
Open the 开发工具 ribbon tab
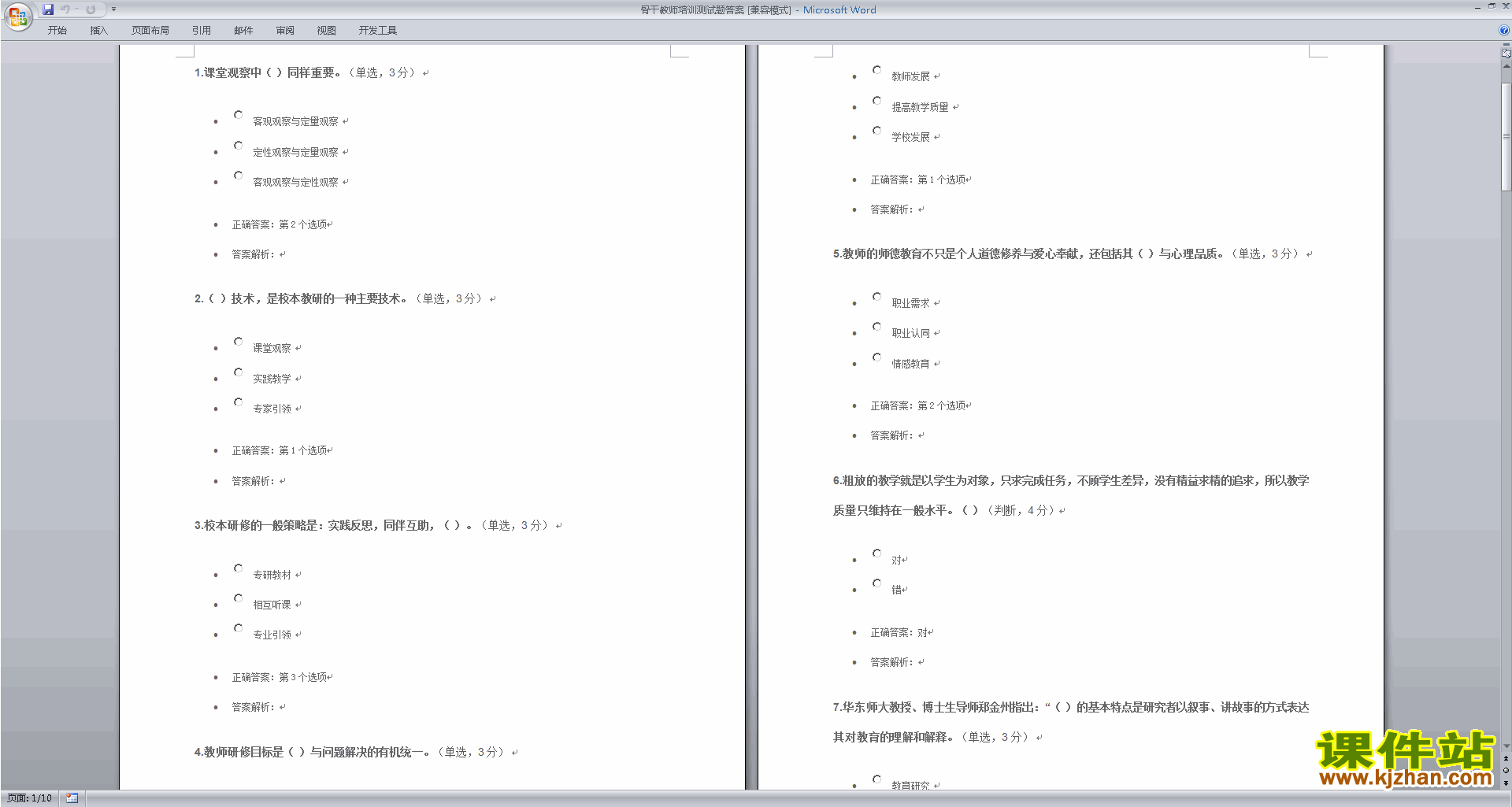click(377, 30)
